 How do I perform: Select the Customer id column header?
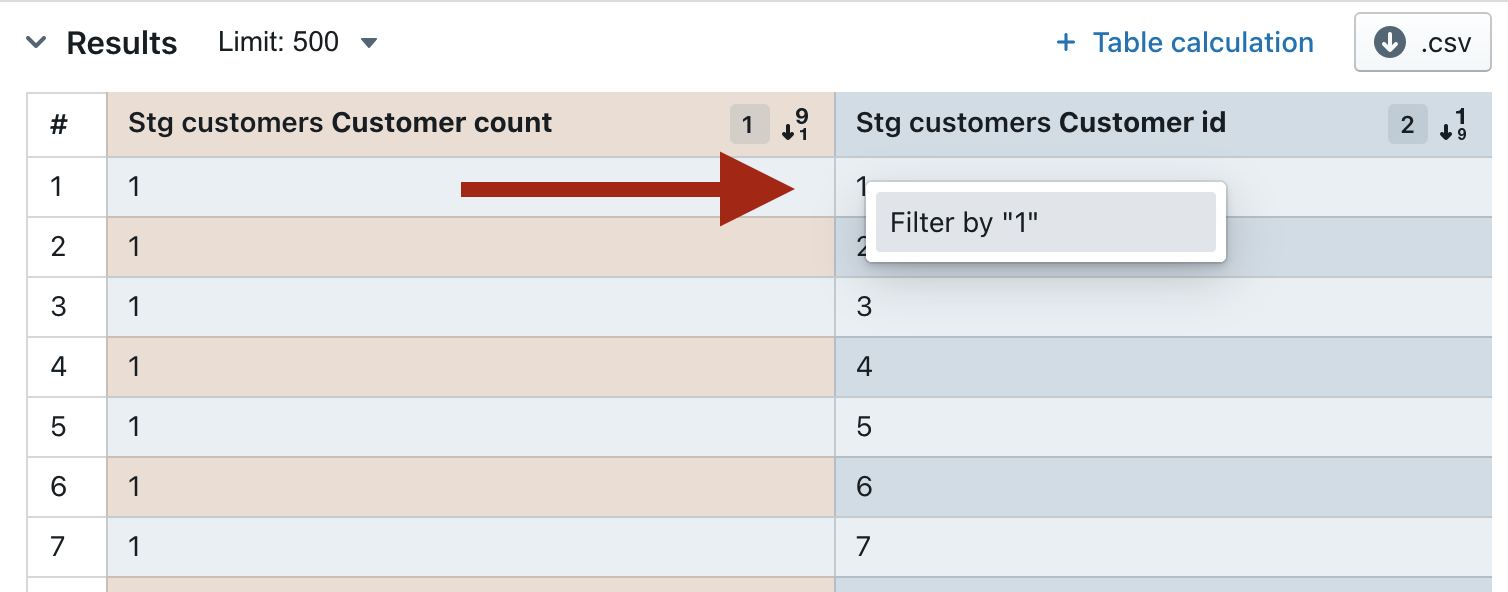tap(1041, 123)
